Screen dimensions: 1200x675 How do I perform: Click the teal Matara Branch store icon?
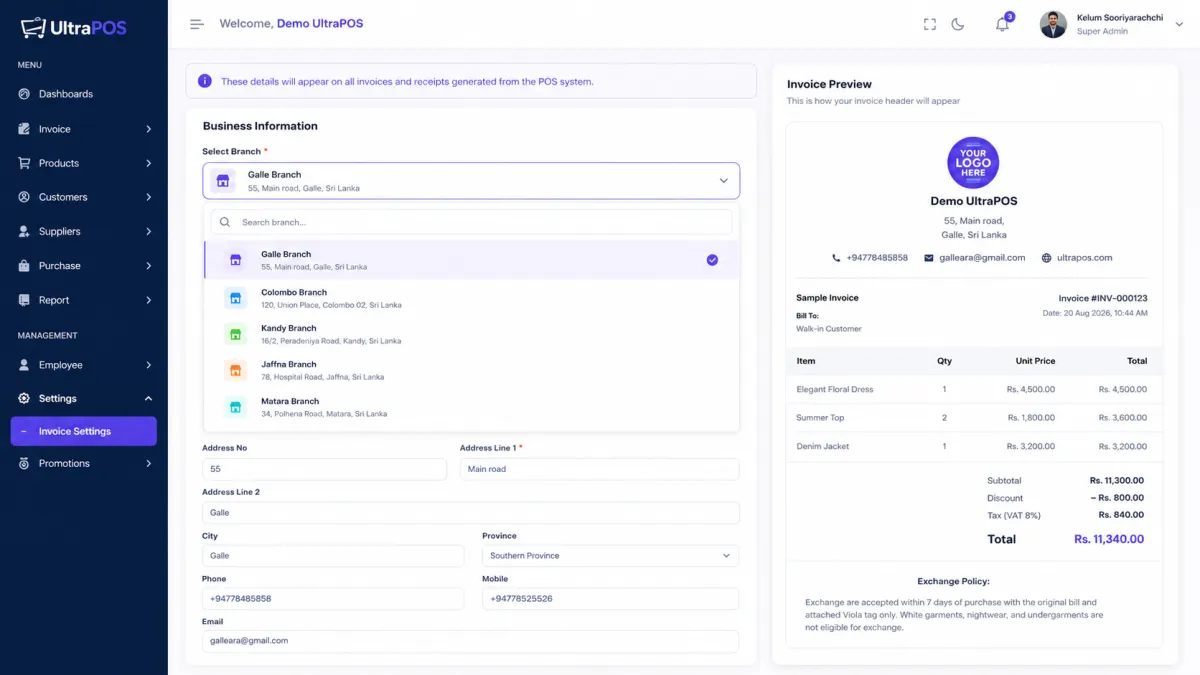(x=235, y=407)
